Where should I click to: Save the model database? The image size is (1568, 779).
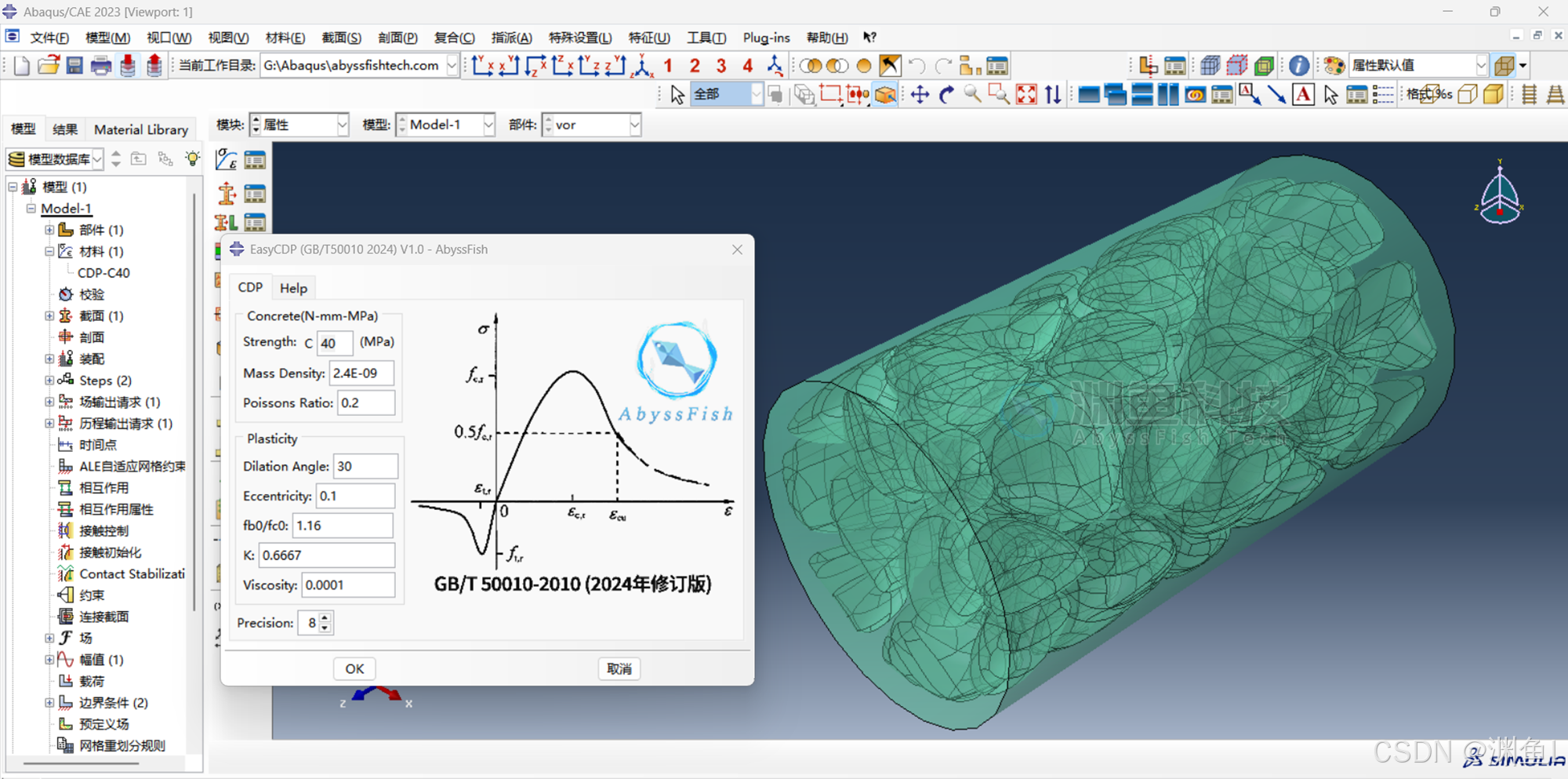click(74, 66)
